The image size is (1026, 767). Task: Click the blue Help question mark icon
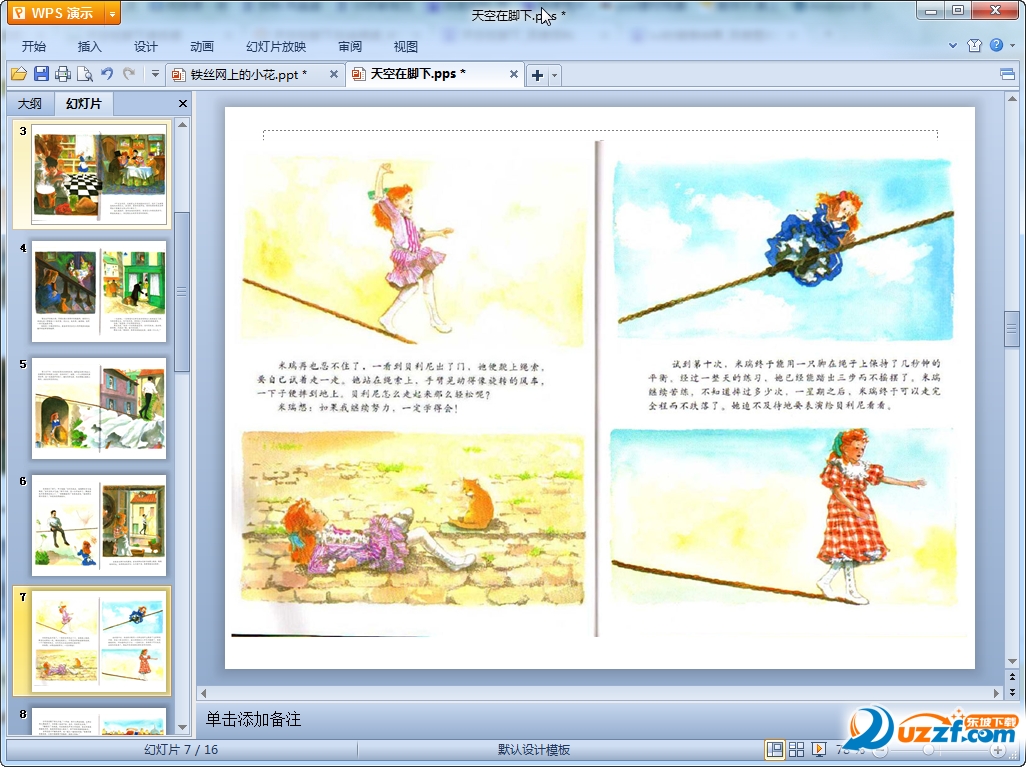997,45
